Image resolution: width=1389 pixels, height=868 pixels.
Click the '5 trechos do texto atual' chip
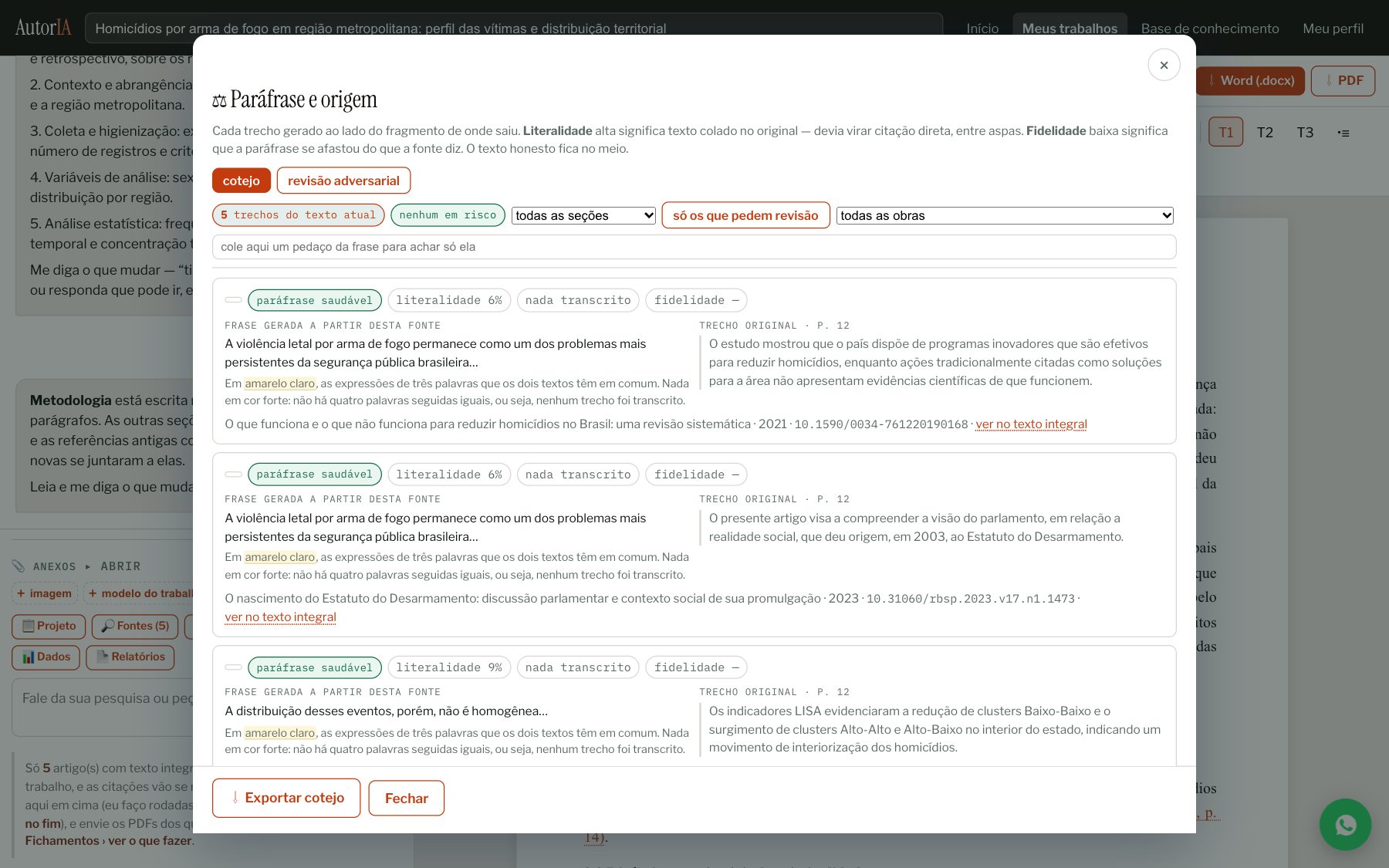pyautogui.click(x=298, y=215)
